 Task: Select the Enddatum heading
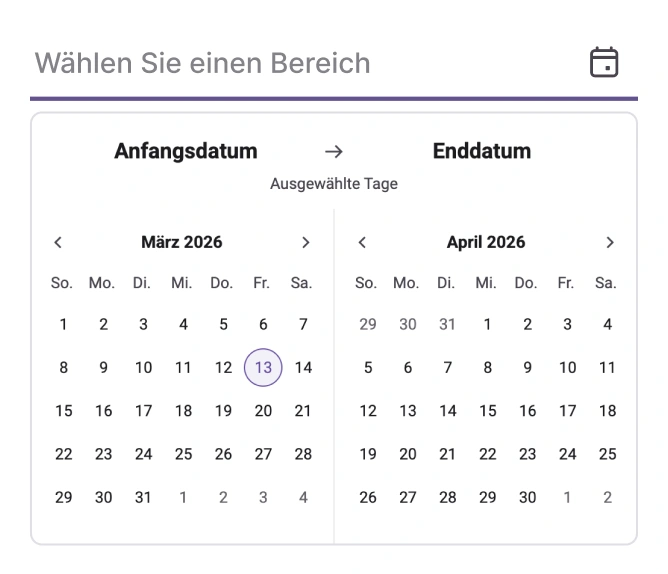click(x=482, y=151)
